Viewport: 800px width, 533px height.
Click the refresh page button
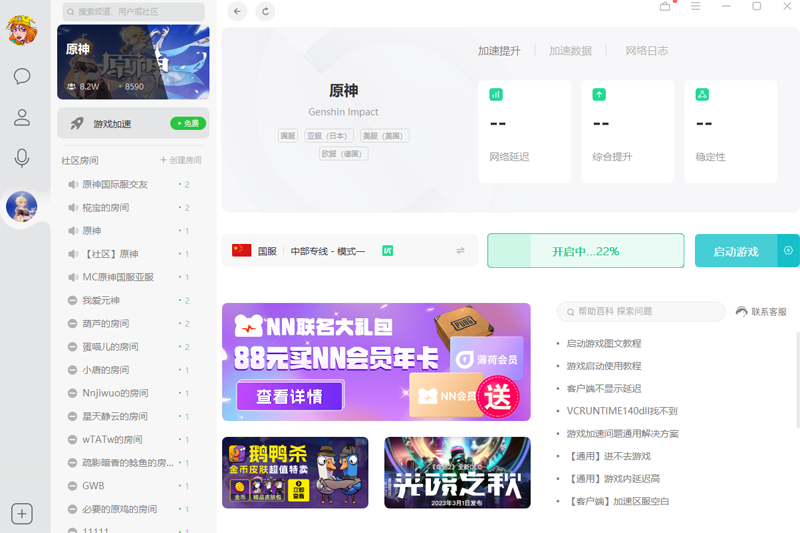265,11
